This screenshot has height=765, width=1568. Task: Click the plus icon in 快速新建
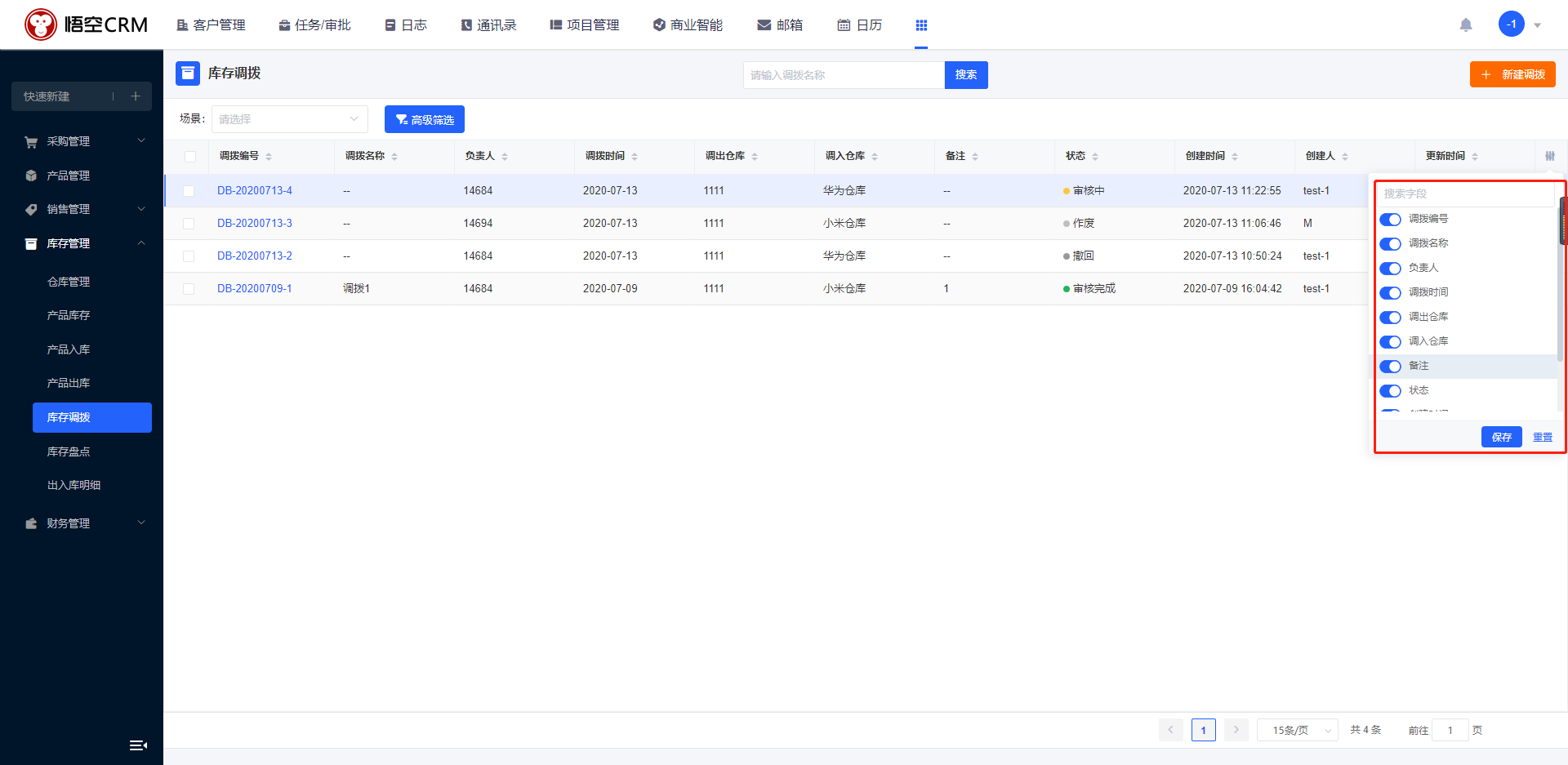[136, 96]
